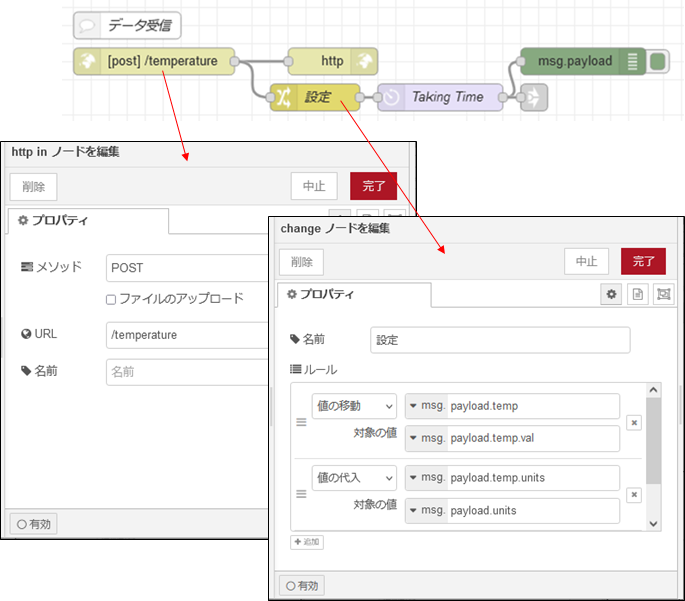685x601 pixels.
Task: Toggle 有効 state in http in editor
Action: [34, 523]
